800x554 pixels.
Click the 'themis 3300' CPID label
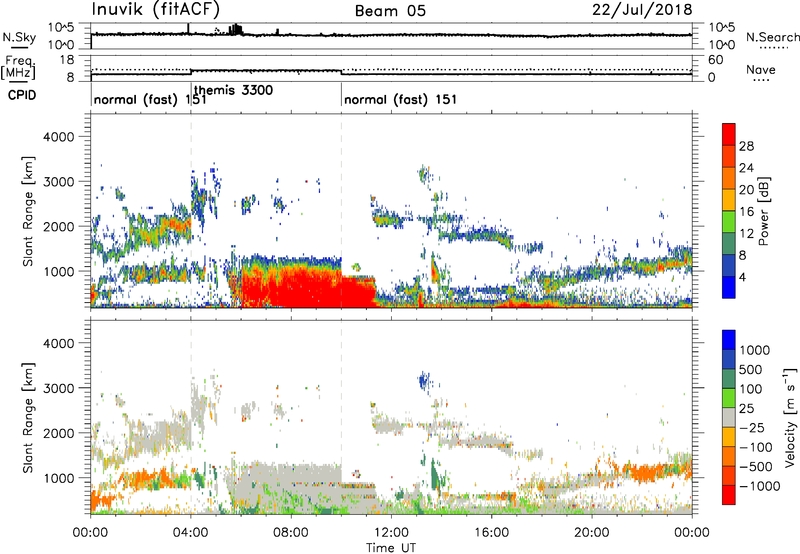(x=233, y=90)
